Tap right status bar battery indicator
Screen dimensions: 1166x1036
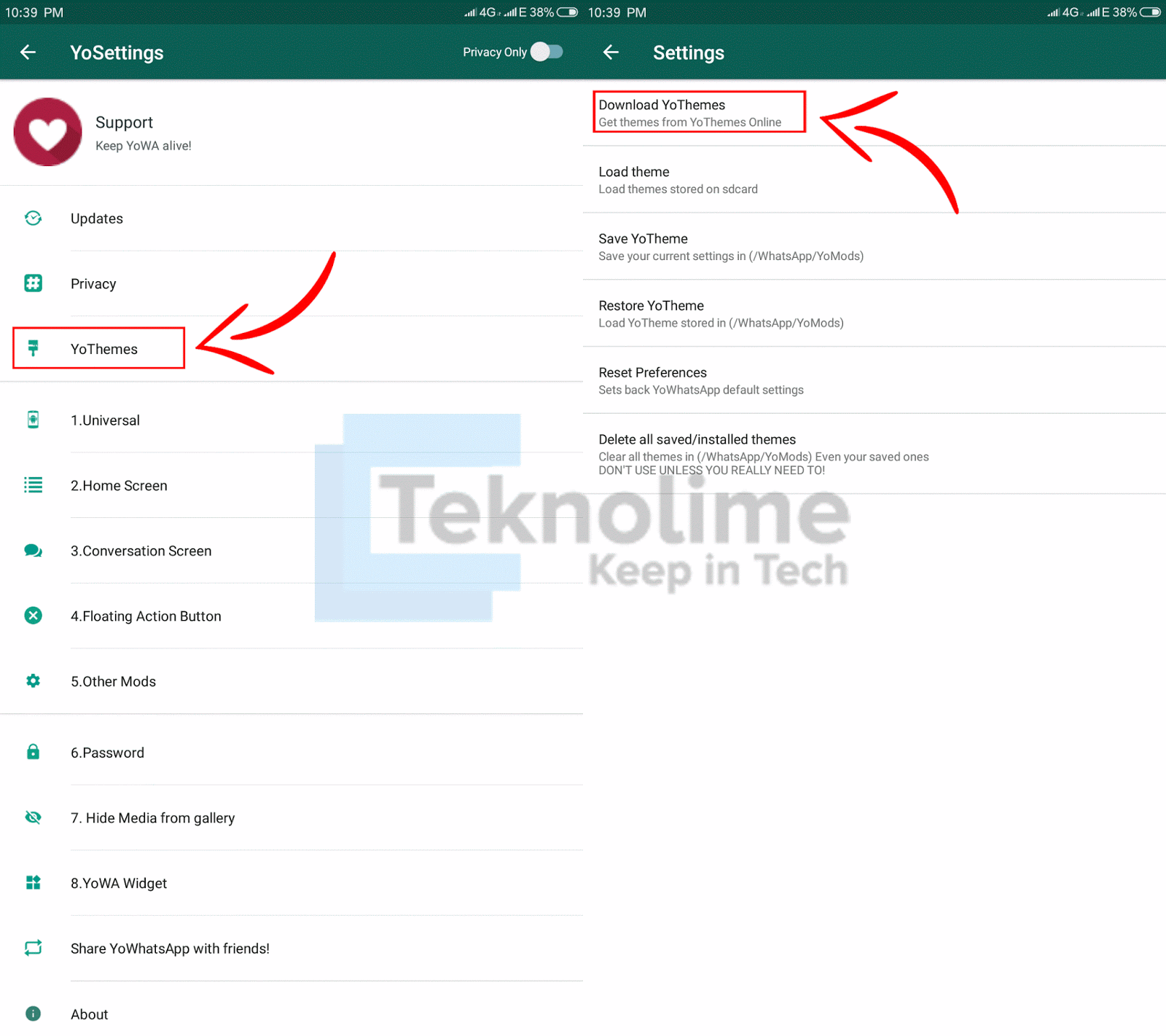click(1151, 12)
